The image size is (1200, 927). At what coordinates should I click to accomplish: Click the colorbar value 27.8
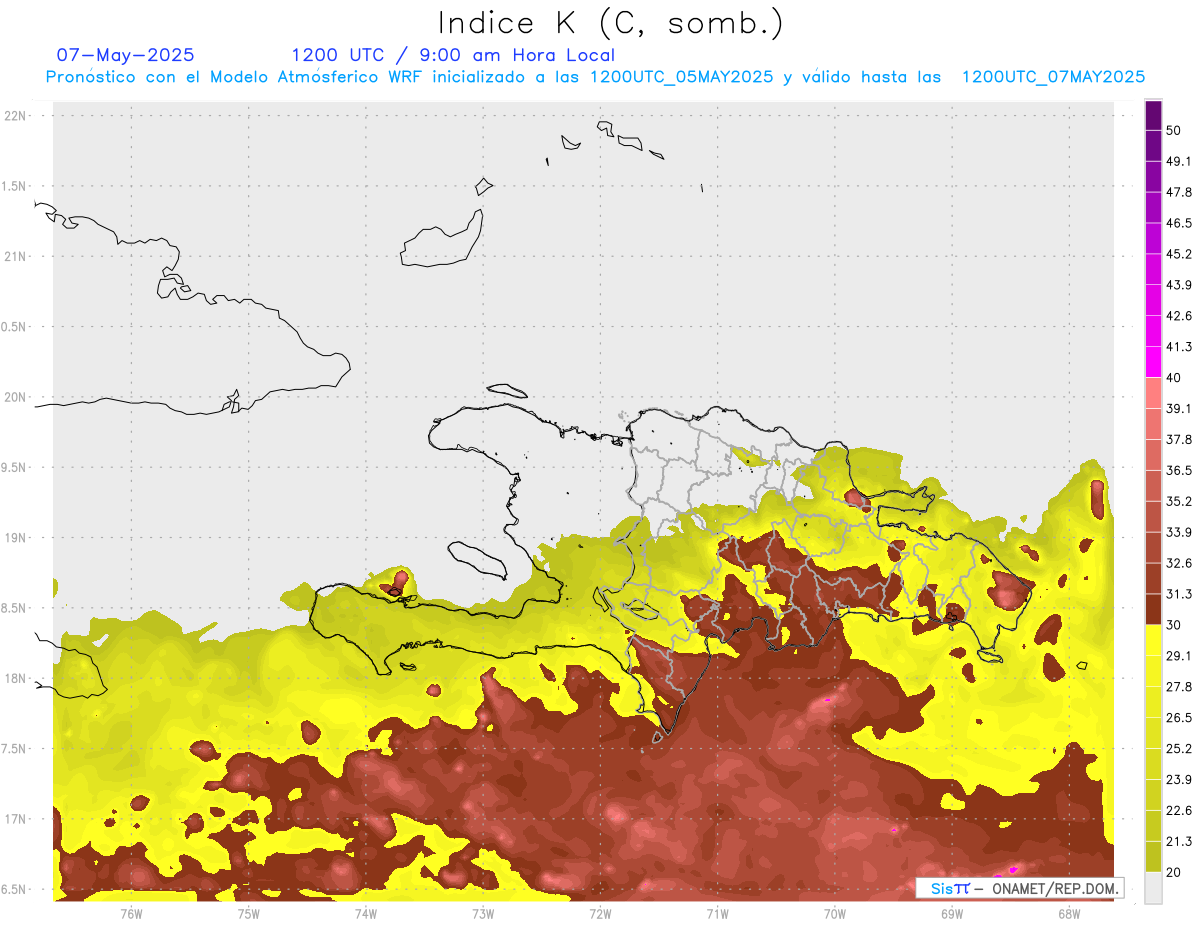pyautogui.click(x=1179, y=687)
